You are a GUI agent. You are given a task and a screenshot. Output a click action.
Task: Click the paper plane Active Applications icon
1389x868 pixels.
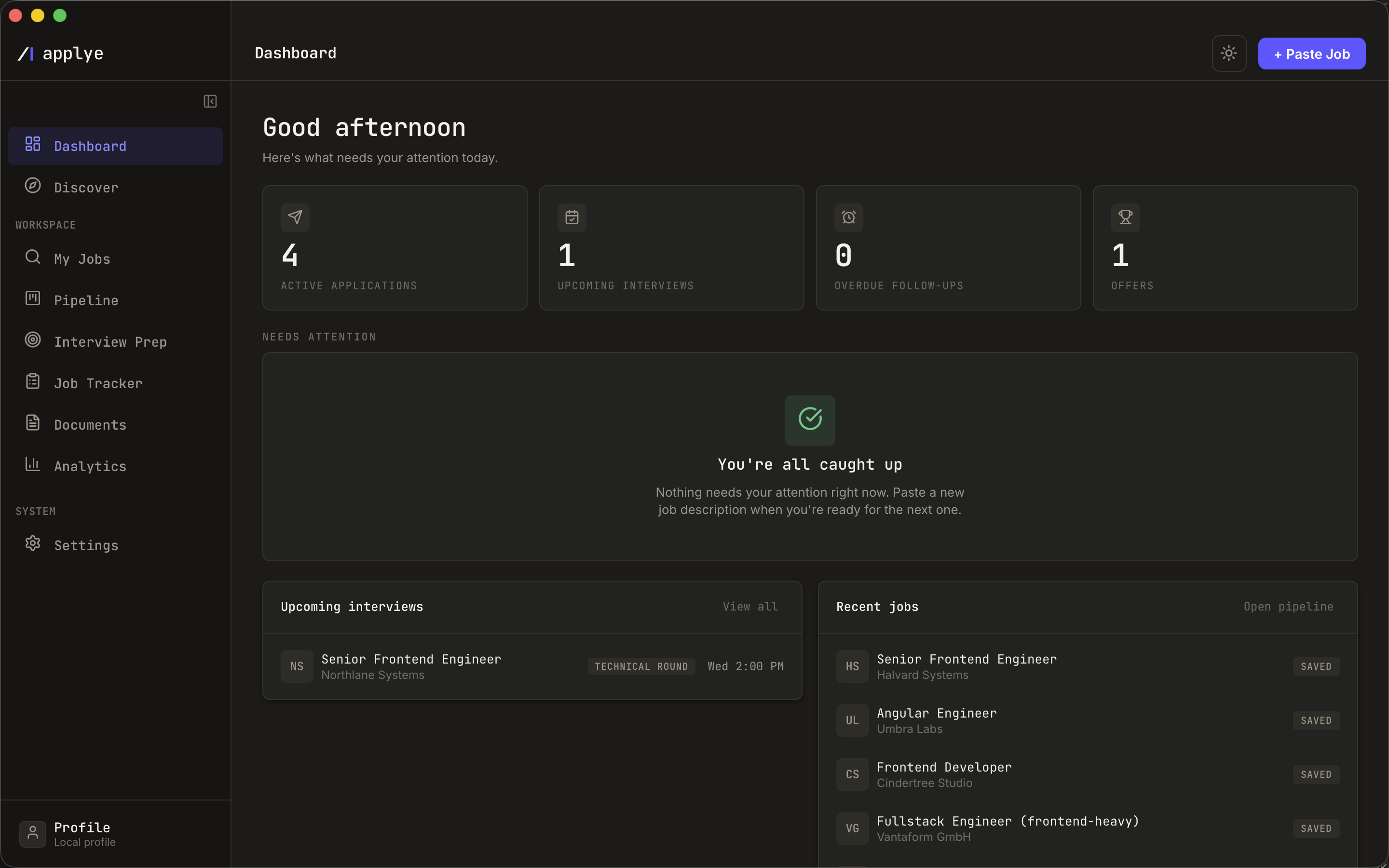(x=295, y=217)
